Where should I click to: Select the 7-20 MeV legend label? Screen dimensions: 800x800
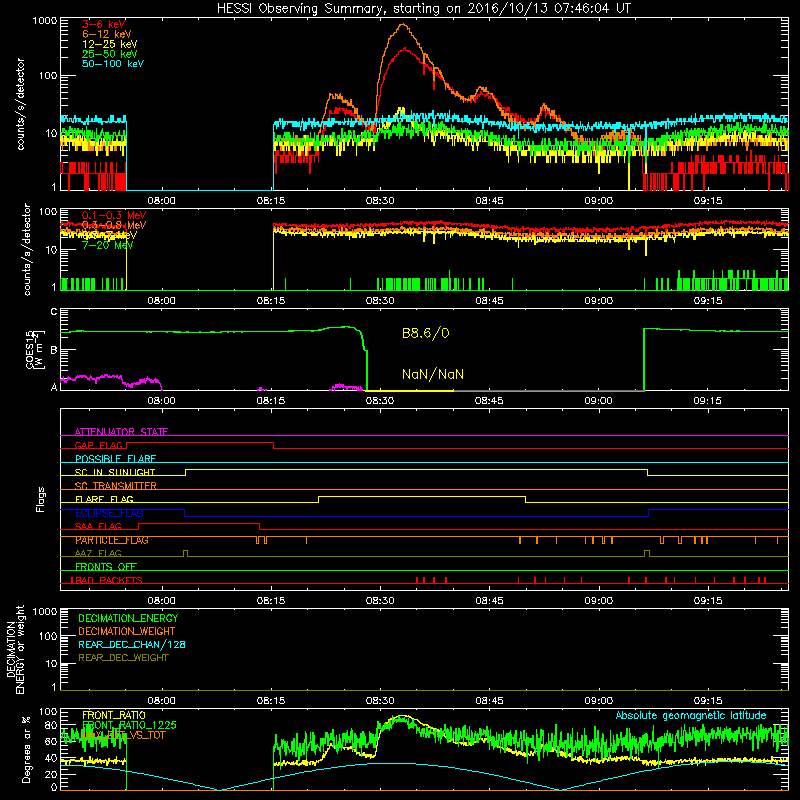(x=108, y=245)
